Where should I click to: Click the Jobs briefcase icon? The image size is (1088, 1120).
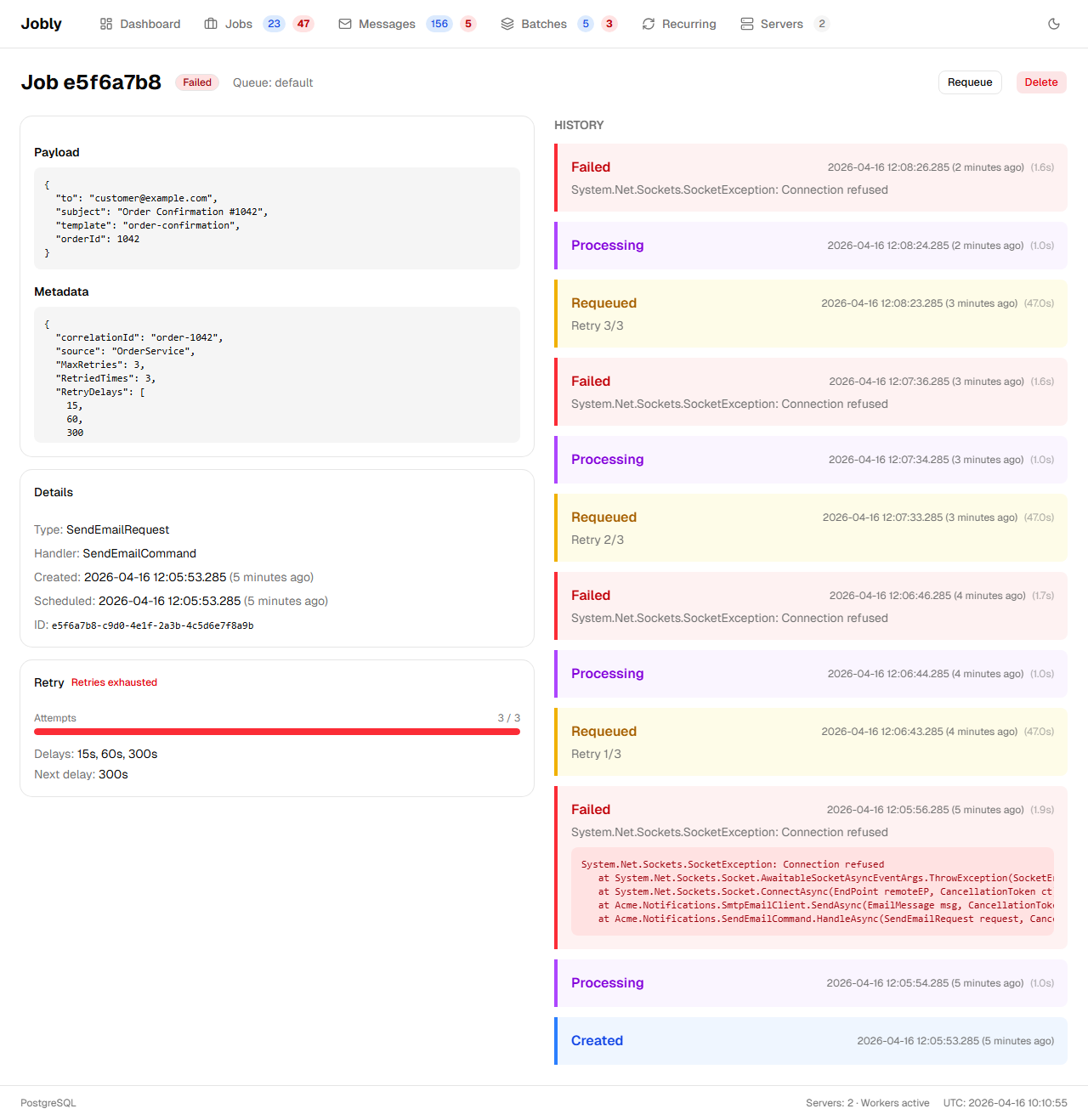(211, 24)
